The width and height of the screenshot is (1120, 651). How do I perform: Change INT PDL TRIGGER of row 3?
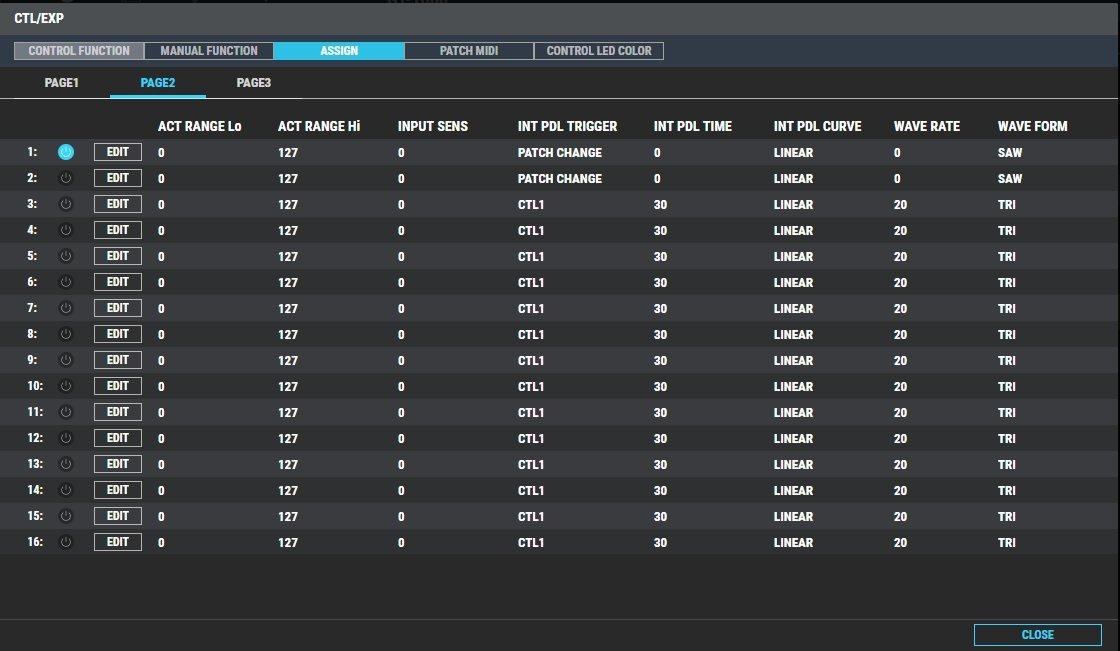coord(531,205)
